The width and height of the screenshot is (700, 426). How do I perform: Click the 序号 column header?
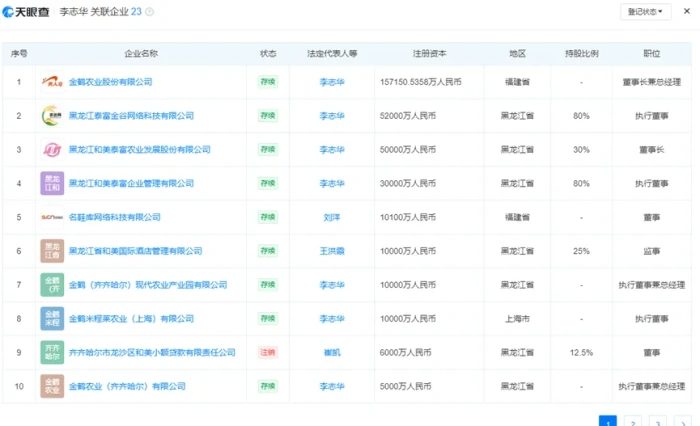[19, 54]
